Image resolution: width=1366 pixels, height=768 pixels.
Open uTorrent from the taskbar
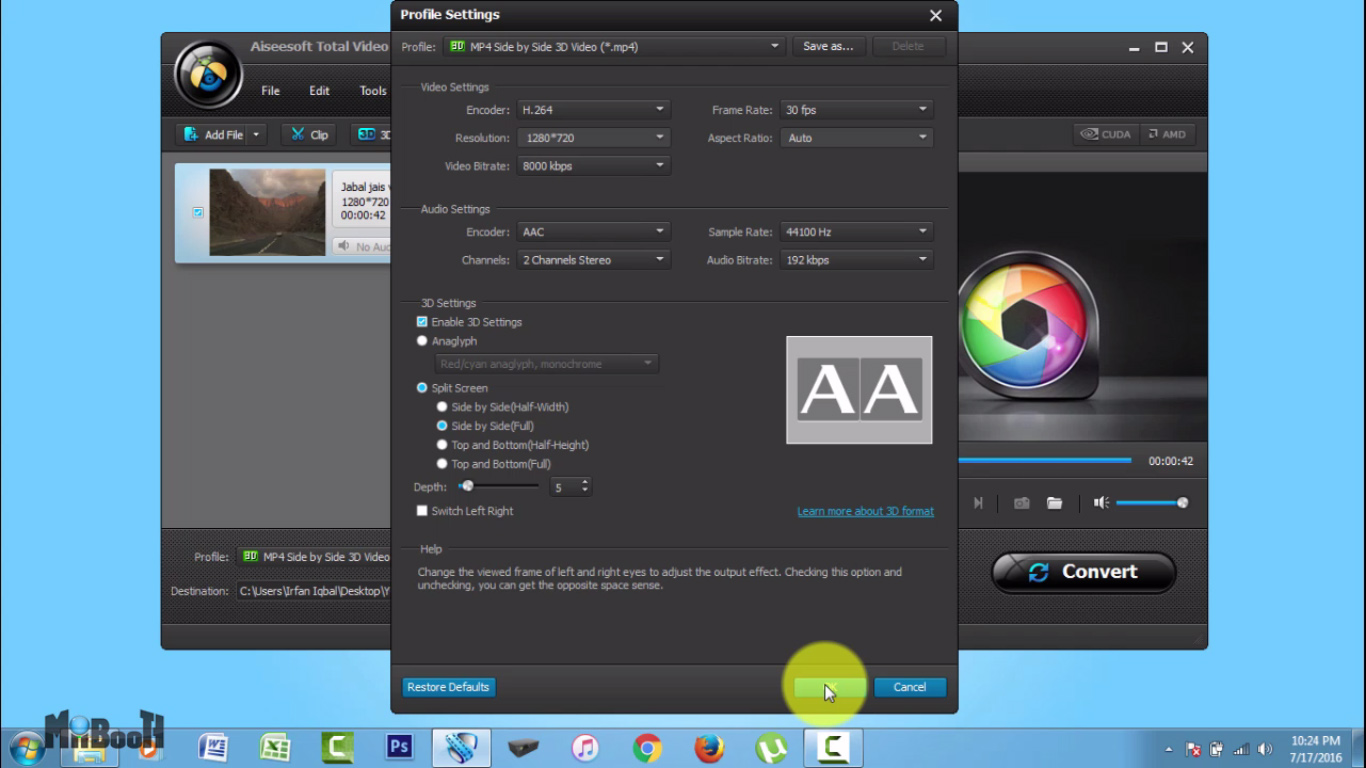[771, 748]
